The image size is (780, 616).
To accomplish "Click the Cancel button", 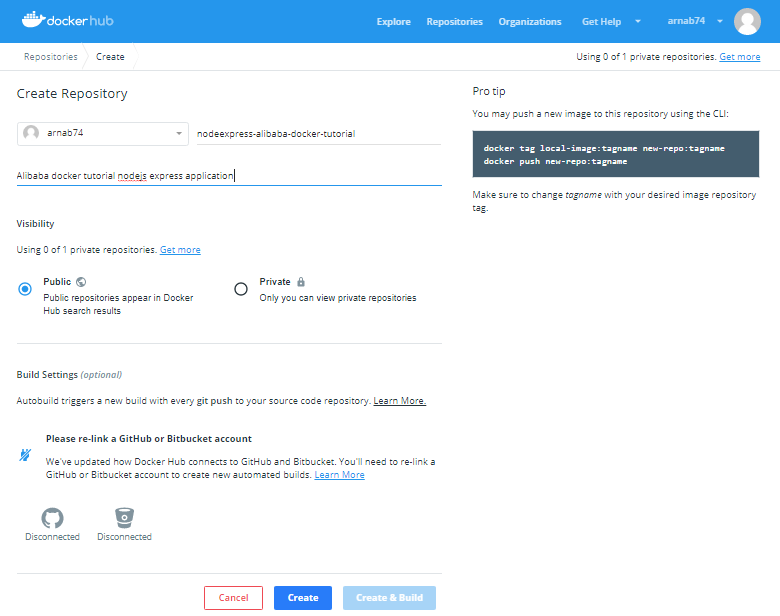I will pos(233,598).
